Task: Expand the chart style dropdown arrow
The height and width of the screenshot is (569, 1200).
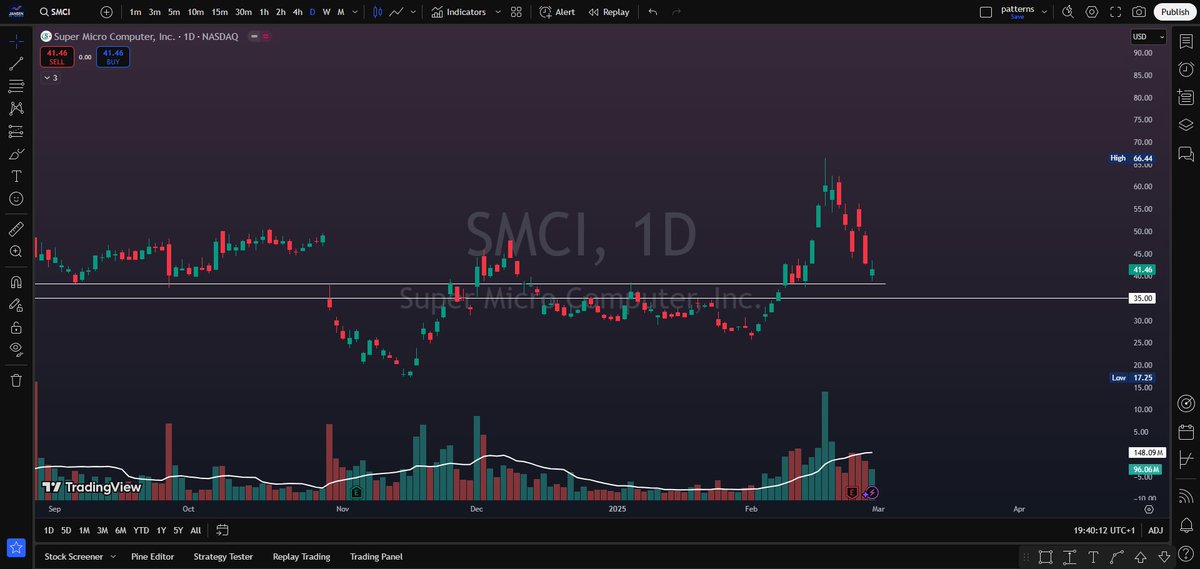Action: click(414, 12)
